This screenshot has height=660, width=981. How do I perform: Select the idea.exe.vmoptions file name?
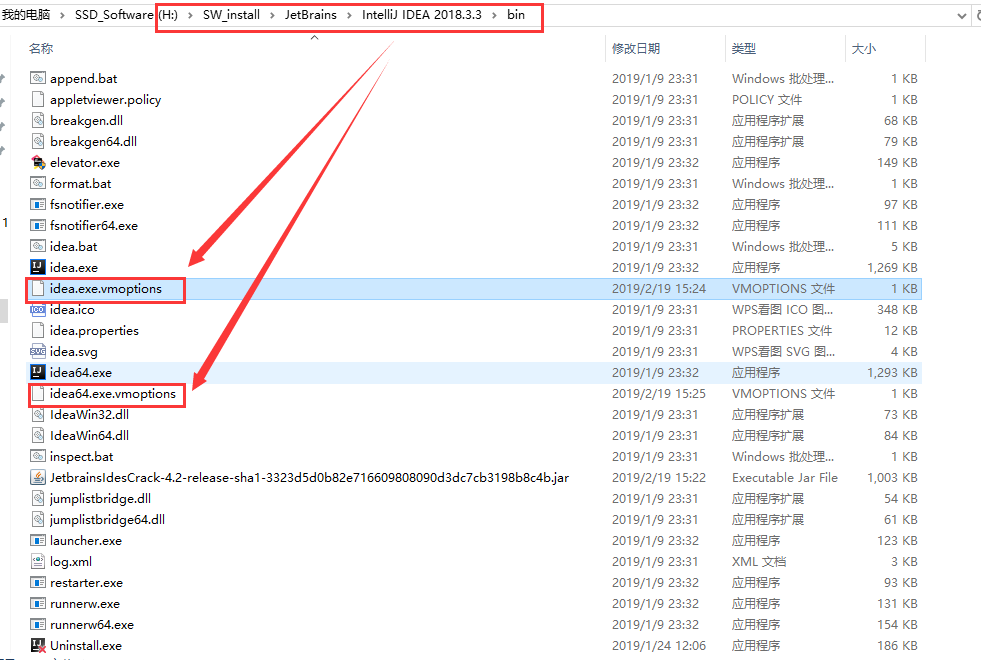coord(106,288)
